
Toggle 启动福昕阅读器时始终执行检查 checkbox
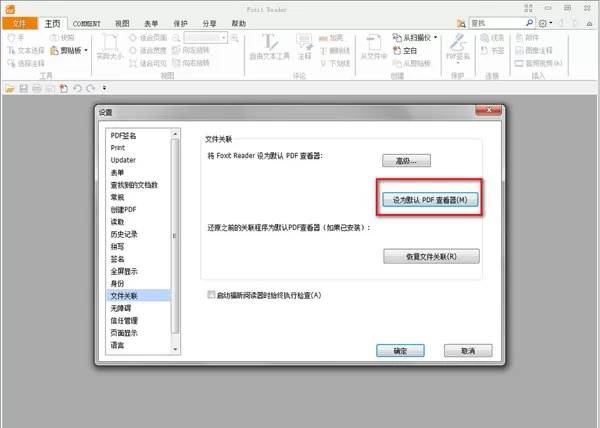click(211, 295)
